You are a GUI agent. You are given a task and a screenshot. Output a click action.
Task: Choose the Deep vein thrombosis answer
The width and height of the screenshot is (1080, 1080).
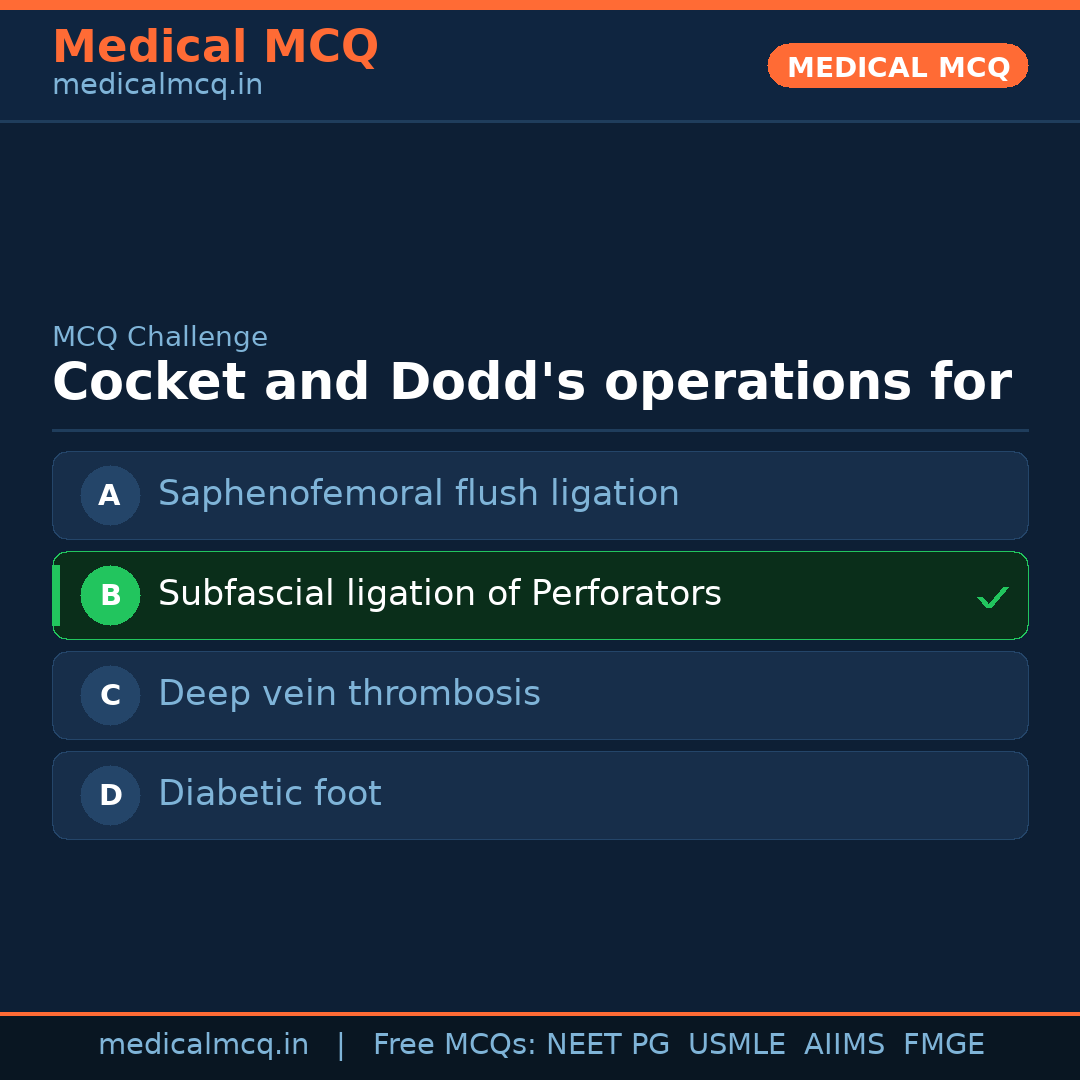[349, 694]
